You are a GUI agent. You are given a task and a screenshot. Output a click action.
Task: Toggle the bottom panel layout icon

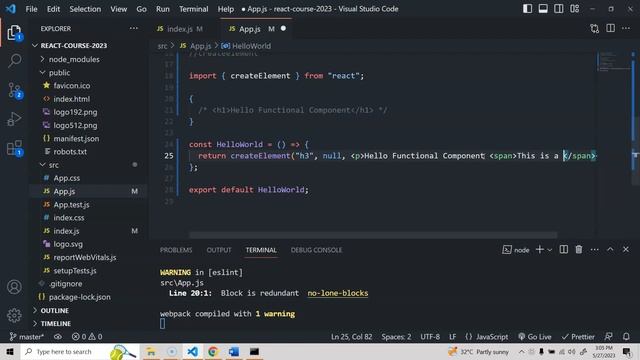(543, 9)
